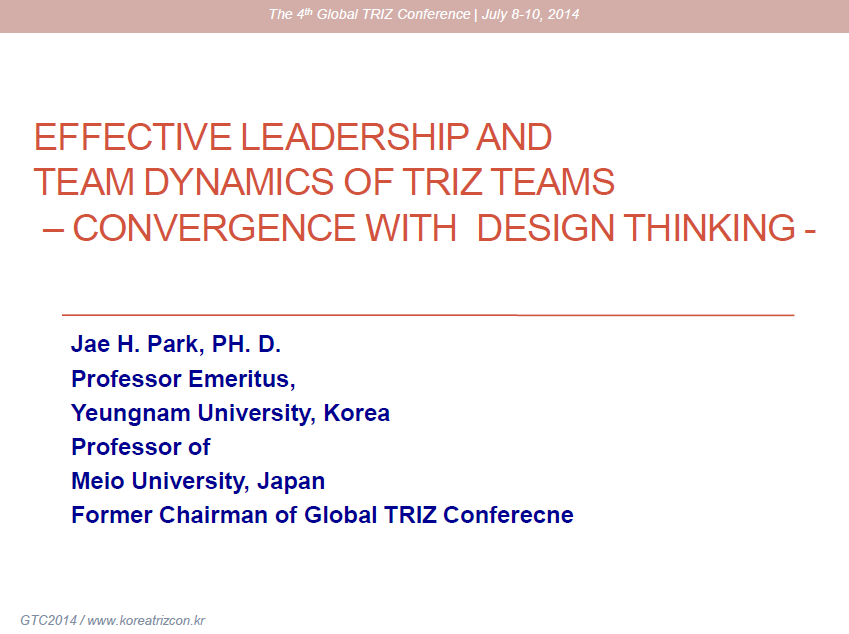Click the title line "EFFECTIVE LEADERSHIP AND"
The height and width of the screenshot is (634, 849).
coord(292,137)
